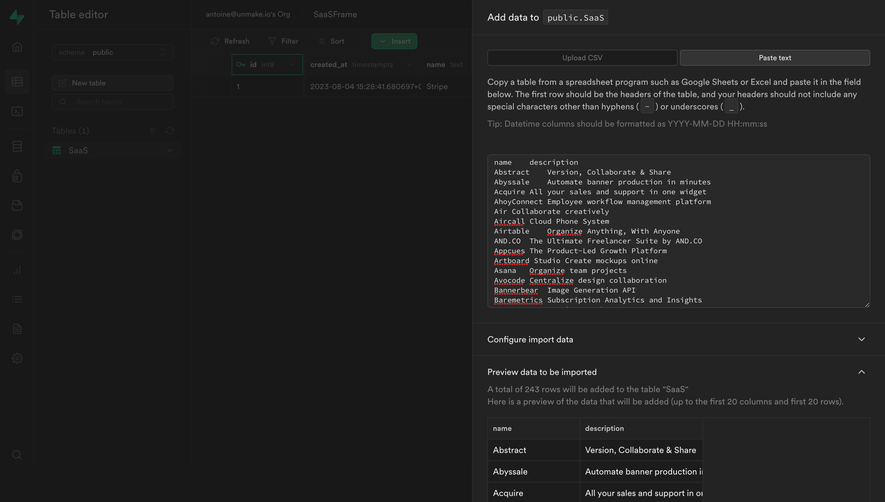Viewport: 885px width, 502px height.
Task: Click preview cell 'Acquire'
Action: [x=533, y=493]
